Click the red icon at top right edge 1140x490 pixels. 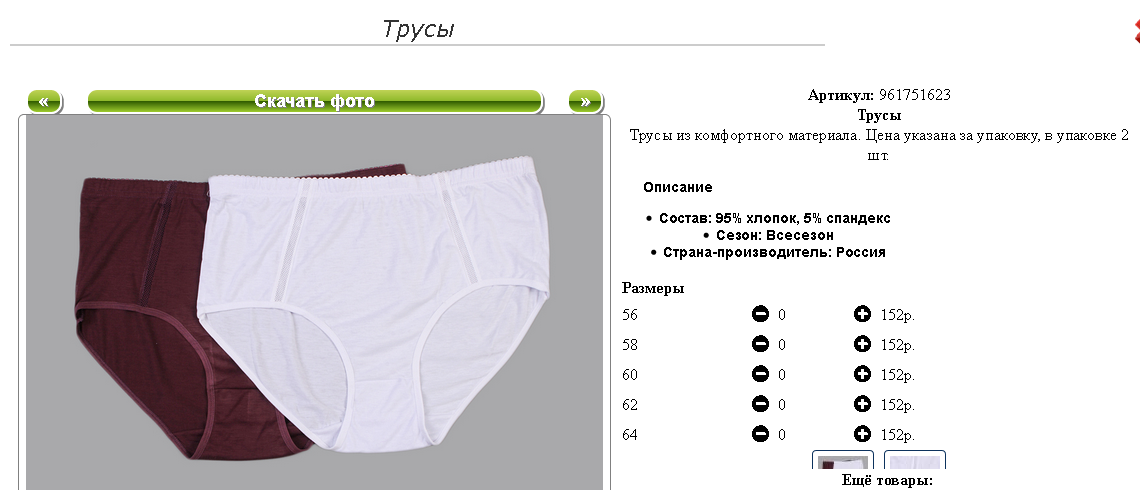point(1136,31)
